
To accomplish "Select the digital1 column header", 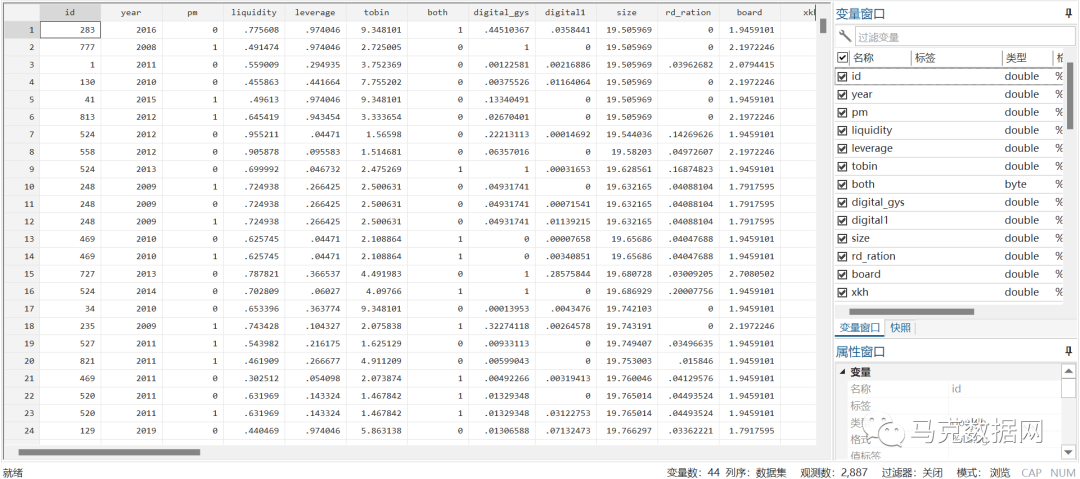I will 565,12.
